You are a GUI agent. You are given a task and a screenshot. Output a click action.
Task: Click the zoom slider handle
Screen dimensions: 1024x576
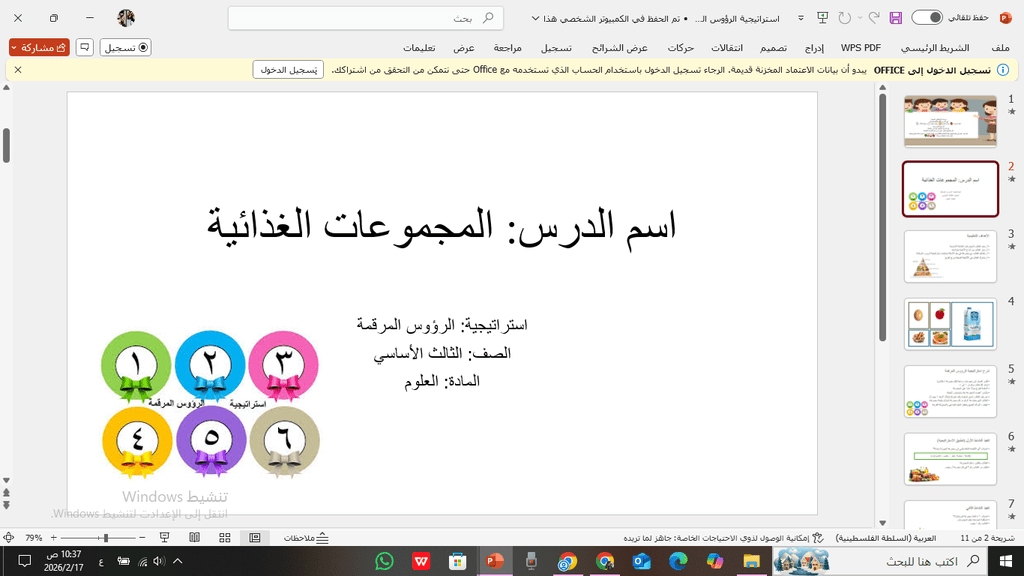point(106,537)
